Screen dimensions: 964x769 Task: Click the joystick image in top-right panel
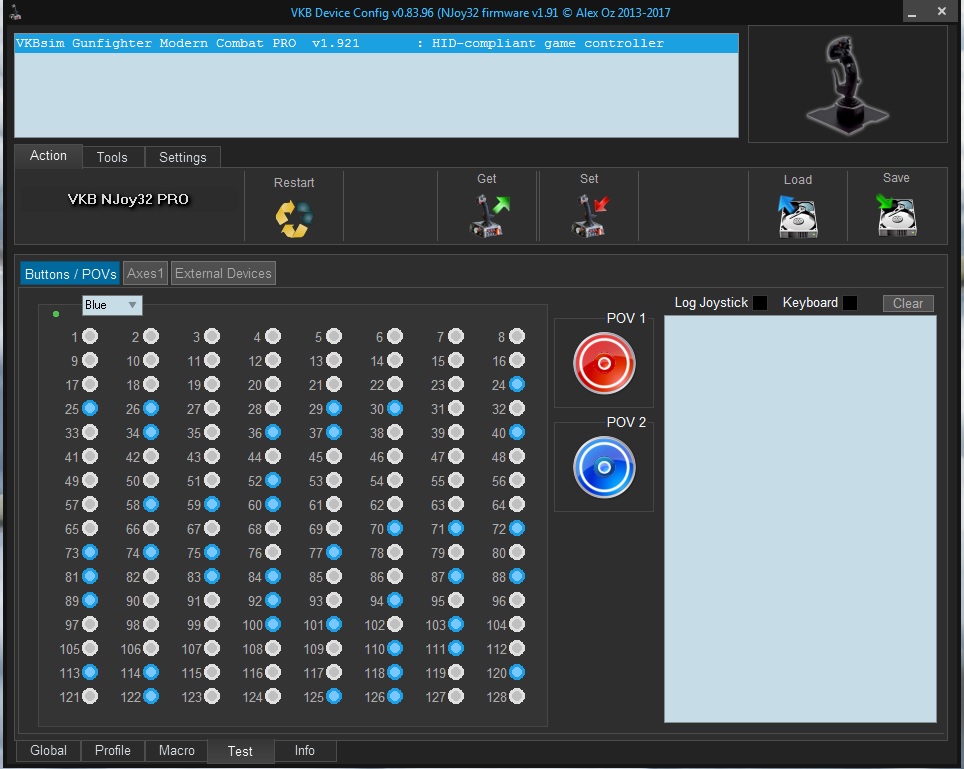847,84
